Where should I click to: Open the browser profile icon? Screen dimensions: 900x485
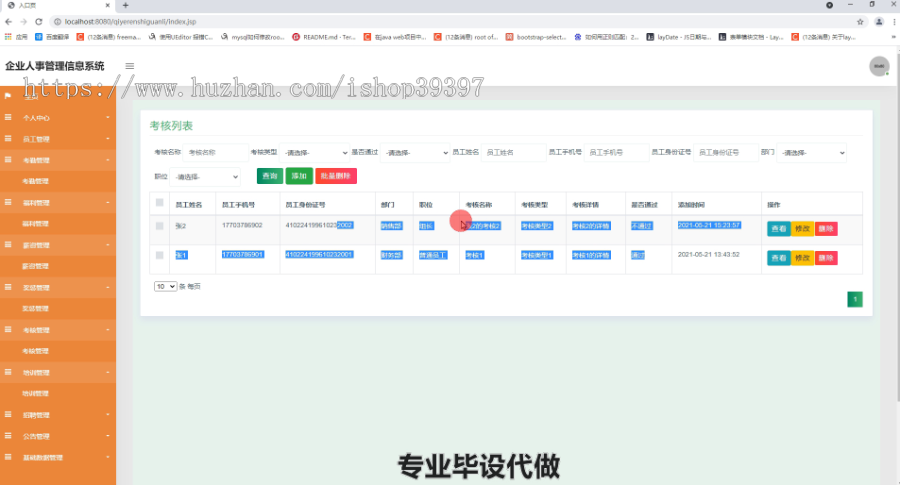879,22
